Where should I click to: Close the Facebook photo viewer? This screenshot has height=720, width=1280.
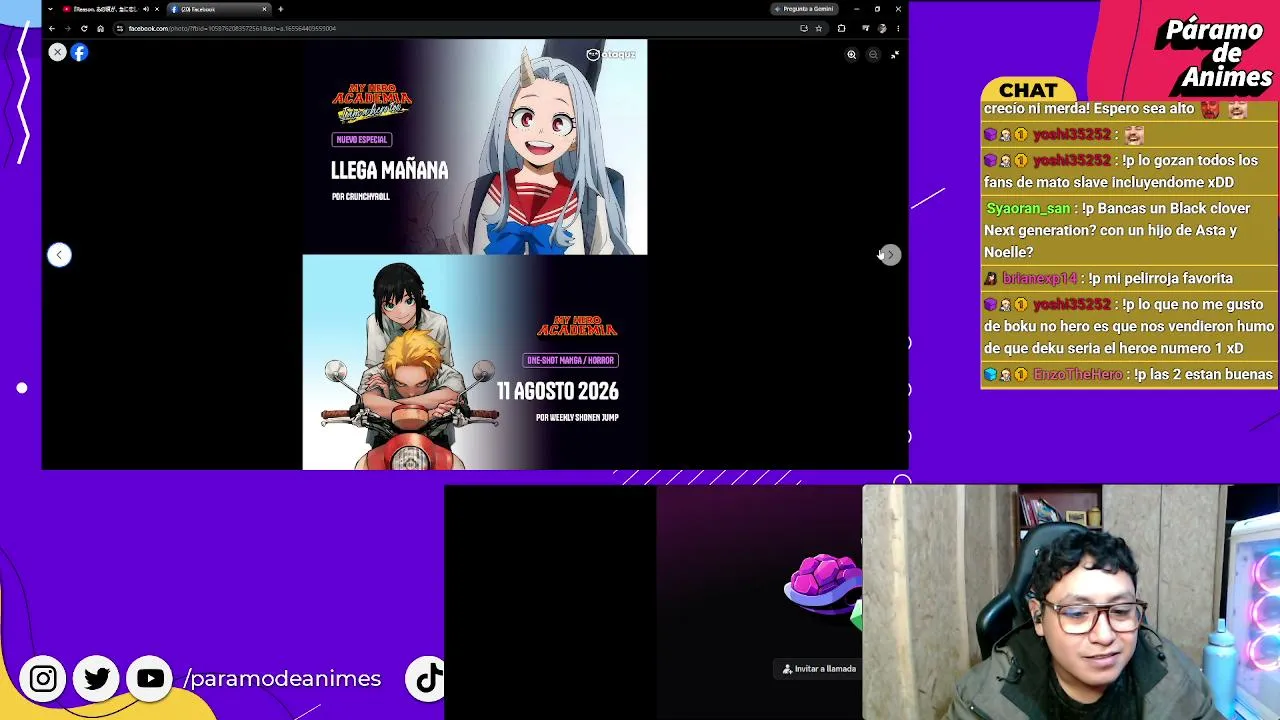pyautogui.click(x=57, y=52)
